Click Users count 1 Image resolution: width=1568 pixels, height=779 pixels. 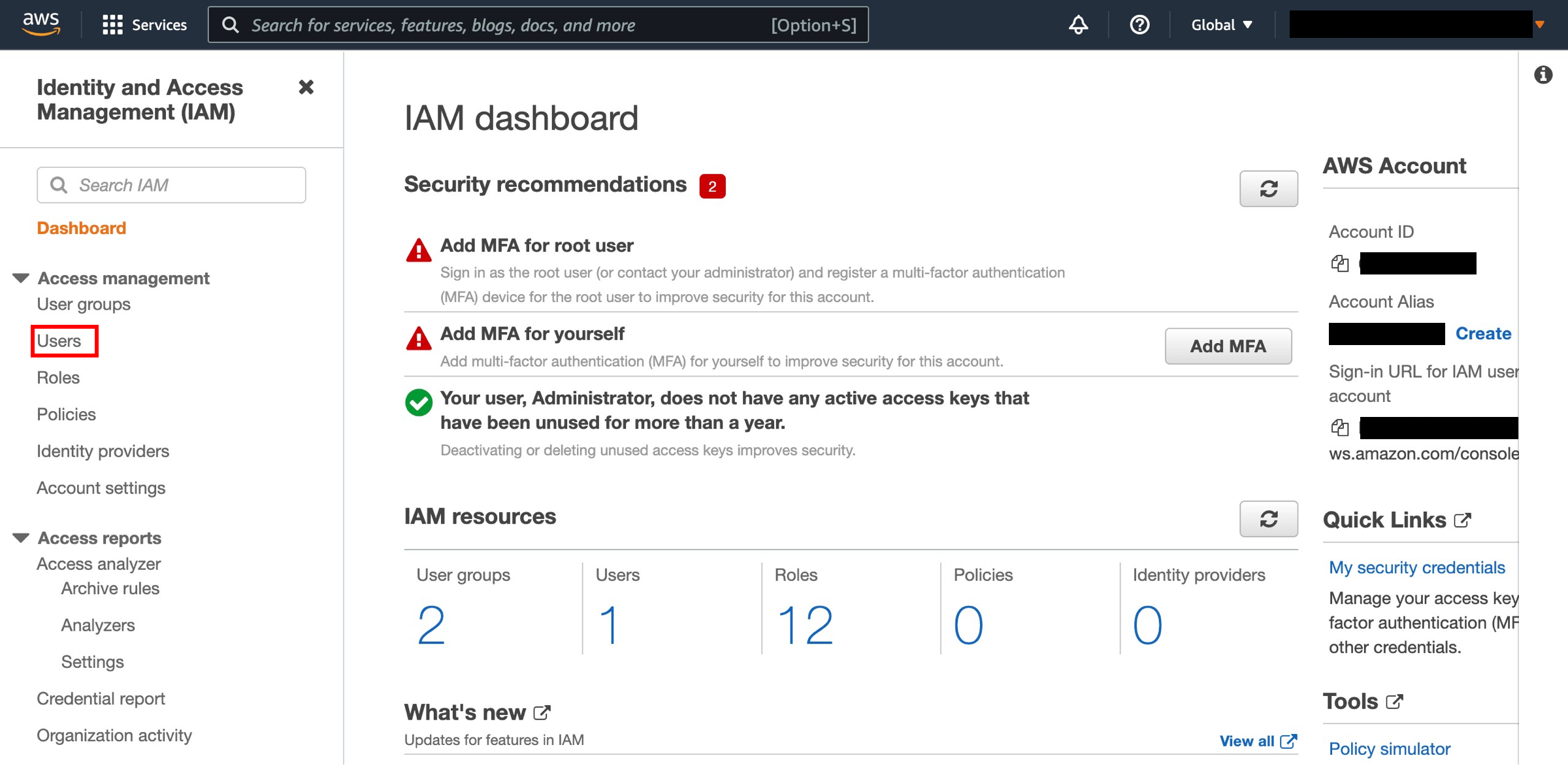pos(608,625)
